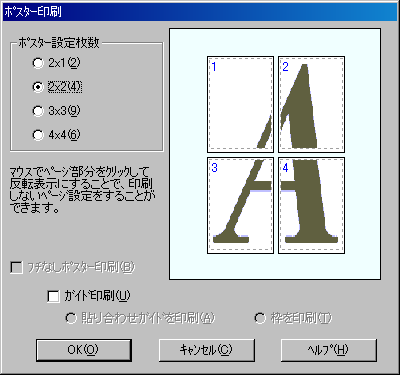Viewport: 400px width, 375px height.
Task: Select the 2x2(4) poster layout option
Action: click(x=57, y=87)
